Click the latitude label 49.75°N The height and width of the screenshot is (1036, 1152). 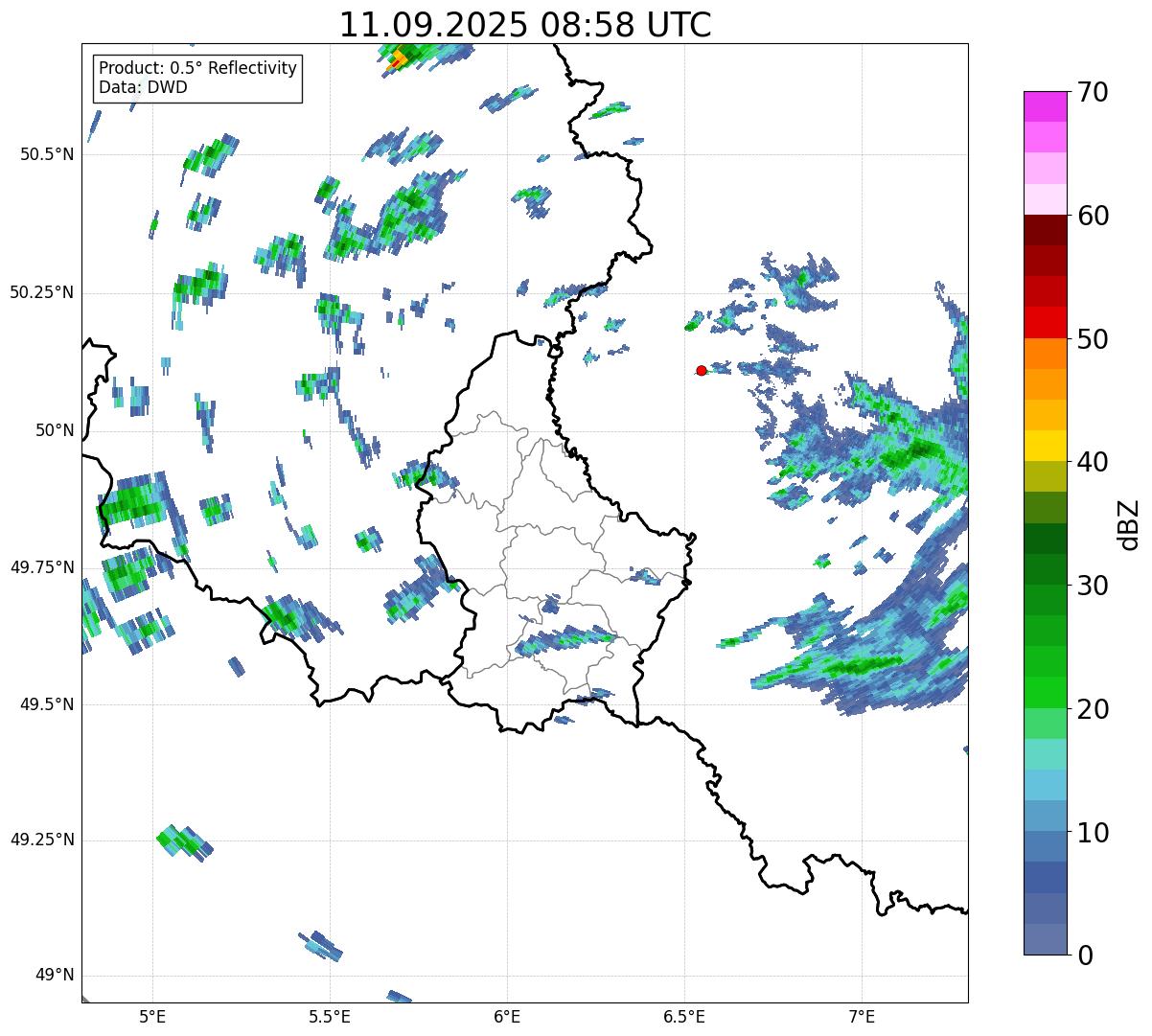click(x=42, y=567)
